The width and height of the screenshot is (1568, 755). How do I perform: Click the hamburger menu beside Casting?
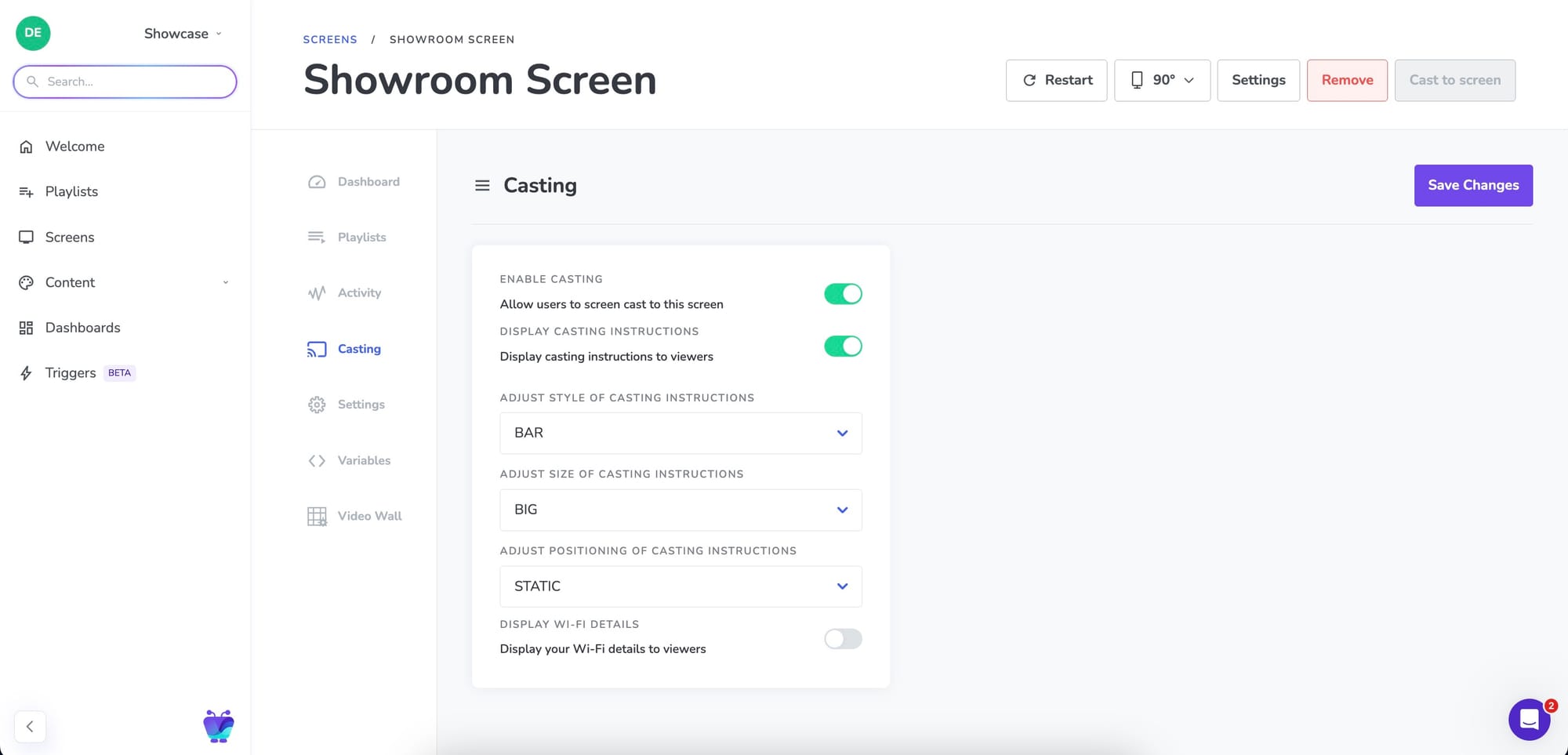[482, 186]
